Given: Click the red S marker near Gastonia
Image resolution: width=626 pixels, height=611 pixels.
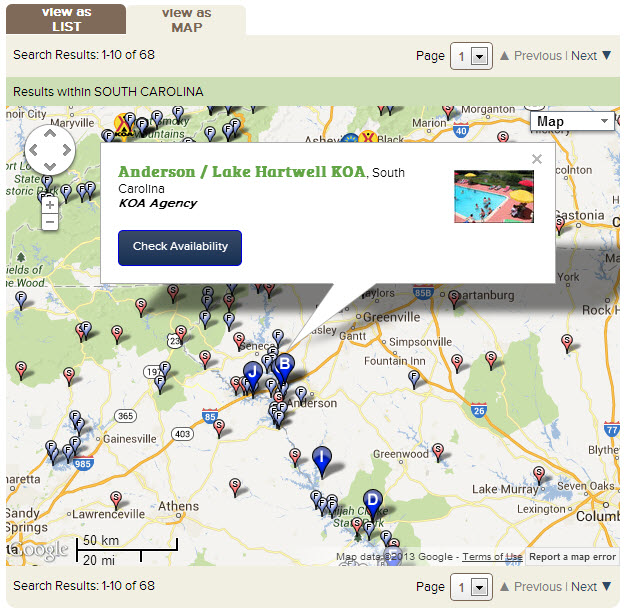Looking at the screenshot, I should tap(560, 225).
